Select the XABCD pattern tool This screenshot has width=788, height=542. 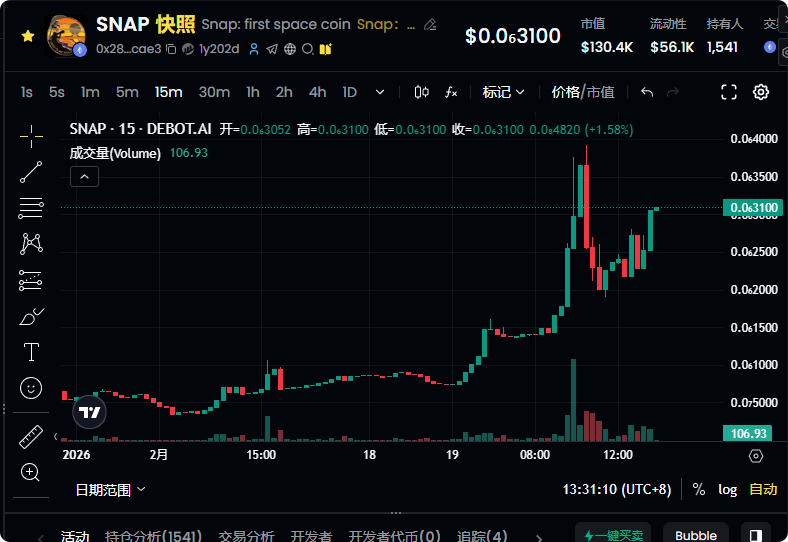click(31, 244)
